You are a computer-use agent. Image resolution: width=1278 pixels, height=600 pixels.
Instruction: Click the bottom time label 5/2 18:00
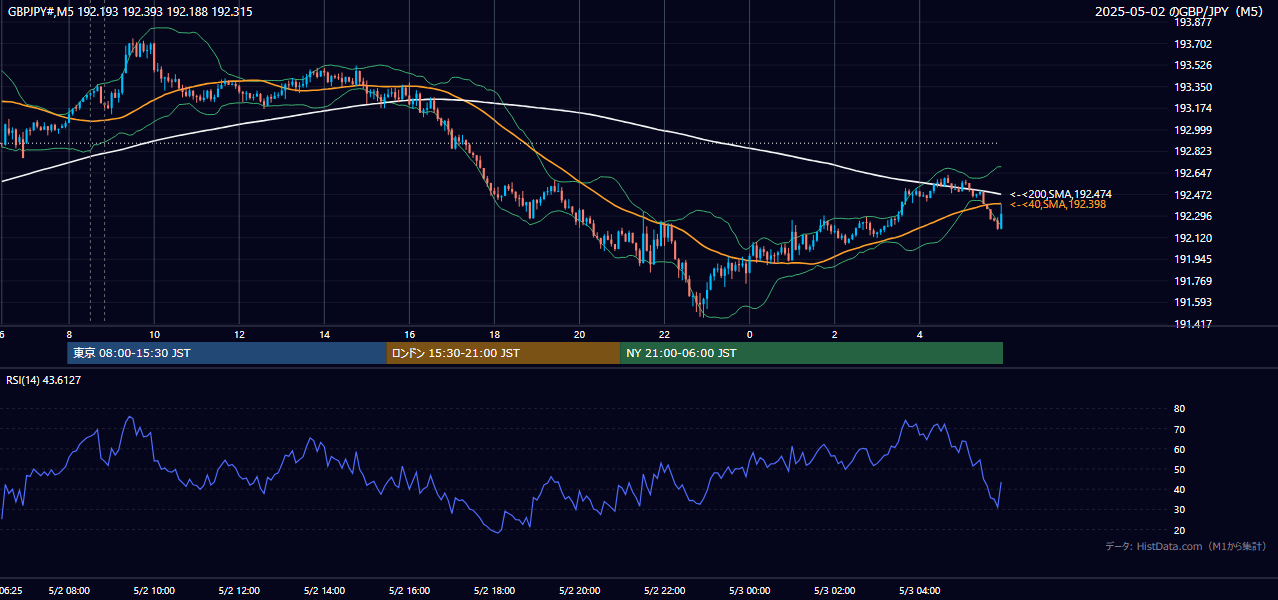click(494, 591)
